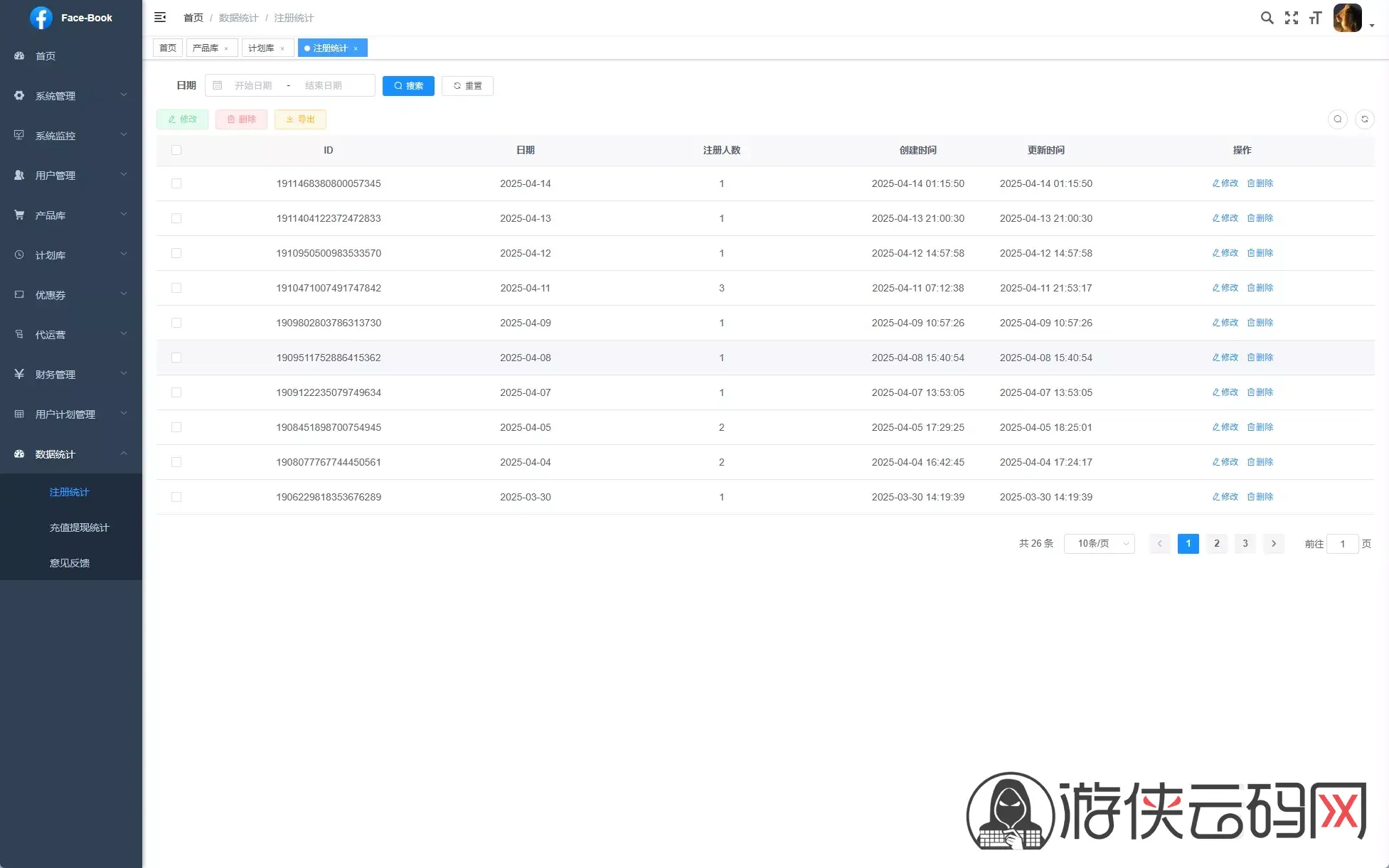The image size is (1389, 868).
Task: Click the blue 搜索 button
Action: point(408,86)
